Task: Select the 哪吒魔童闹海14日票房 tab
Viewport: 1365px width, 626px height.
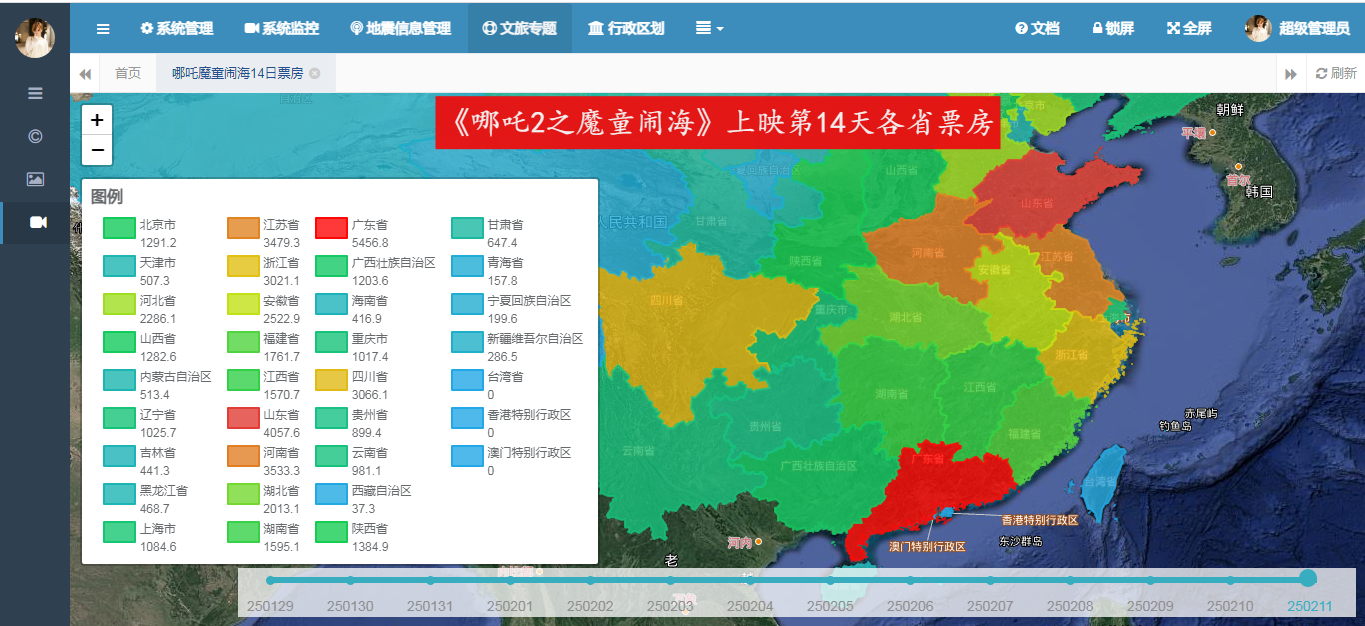Action: 237,73
